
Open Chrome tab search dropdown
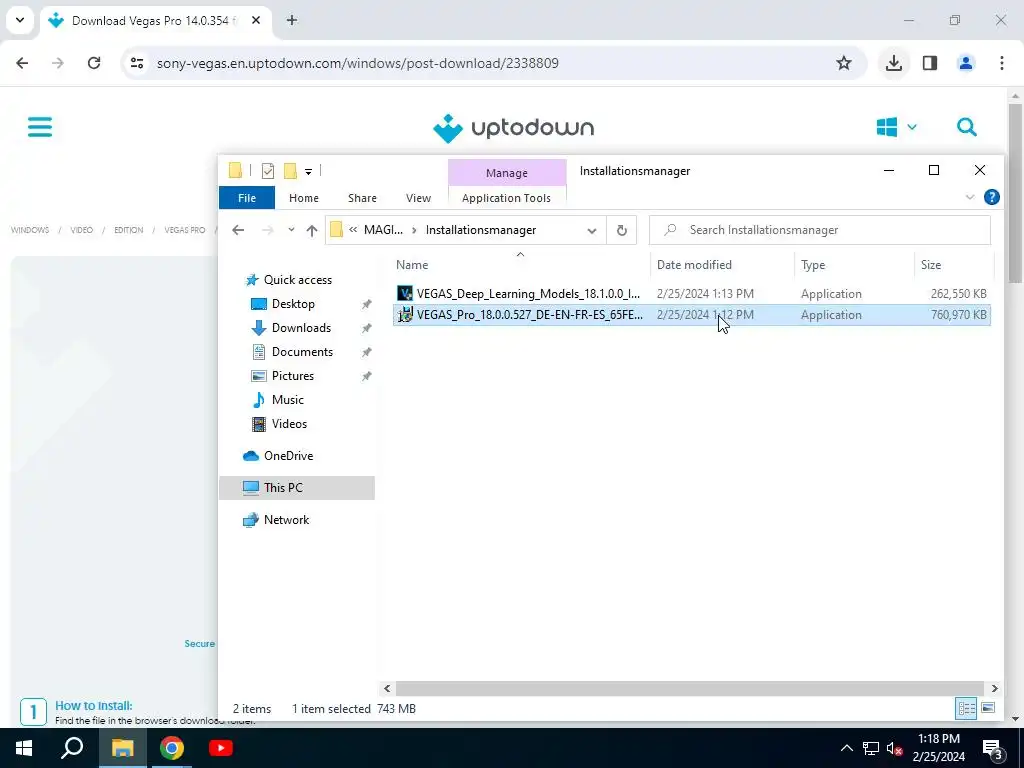click(x=20, y=20)
